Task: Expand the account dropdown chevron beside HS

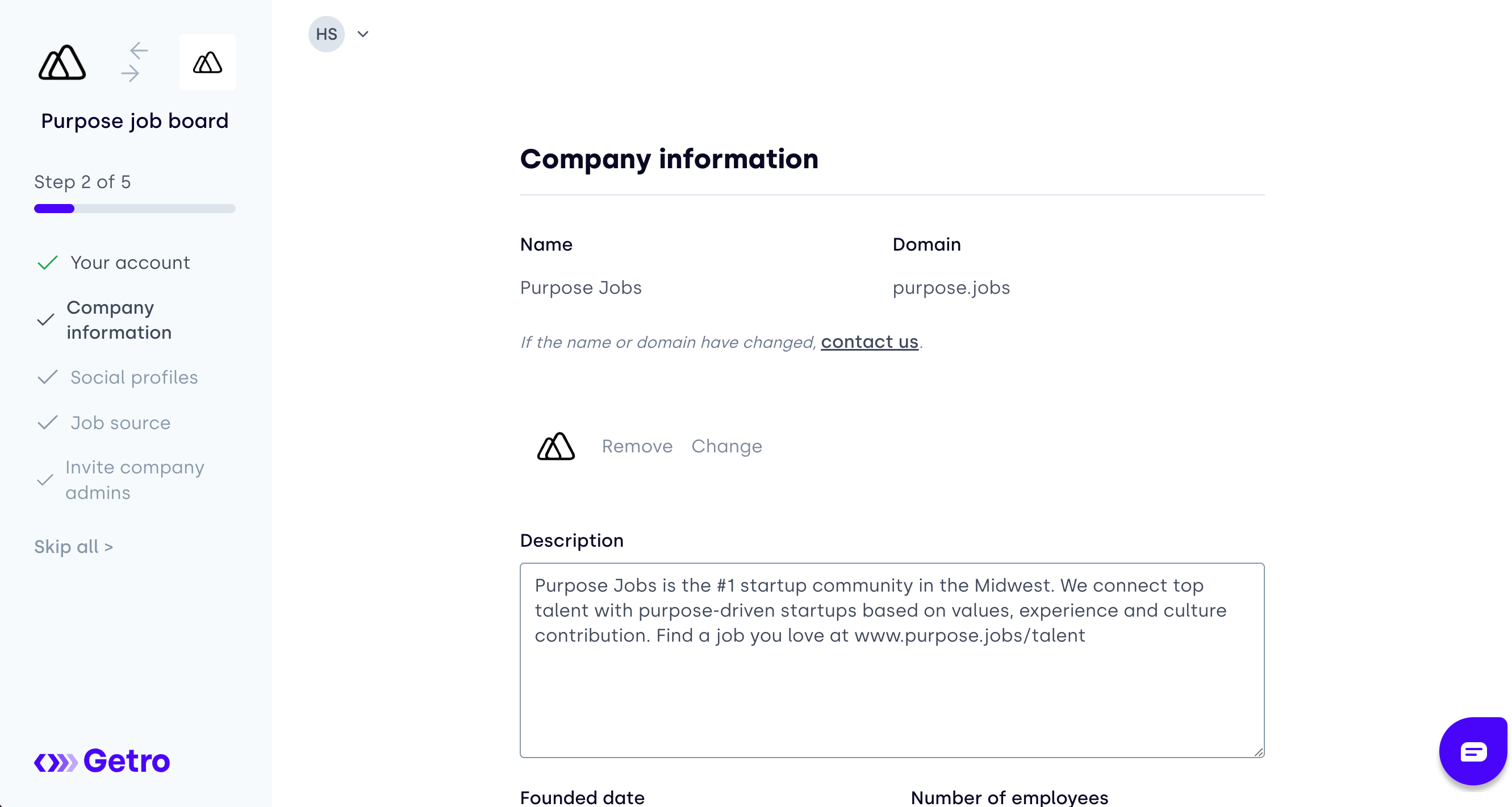Action: pos(363,34)
